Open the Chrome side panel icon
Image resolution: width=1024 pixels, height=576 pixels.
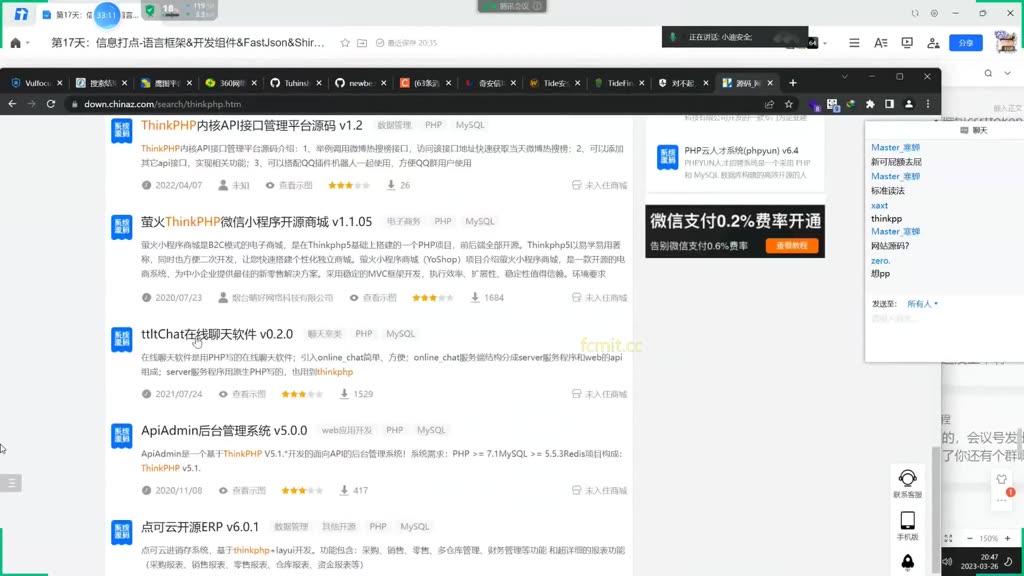click(889, 104)
